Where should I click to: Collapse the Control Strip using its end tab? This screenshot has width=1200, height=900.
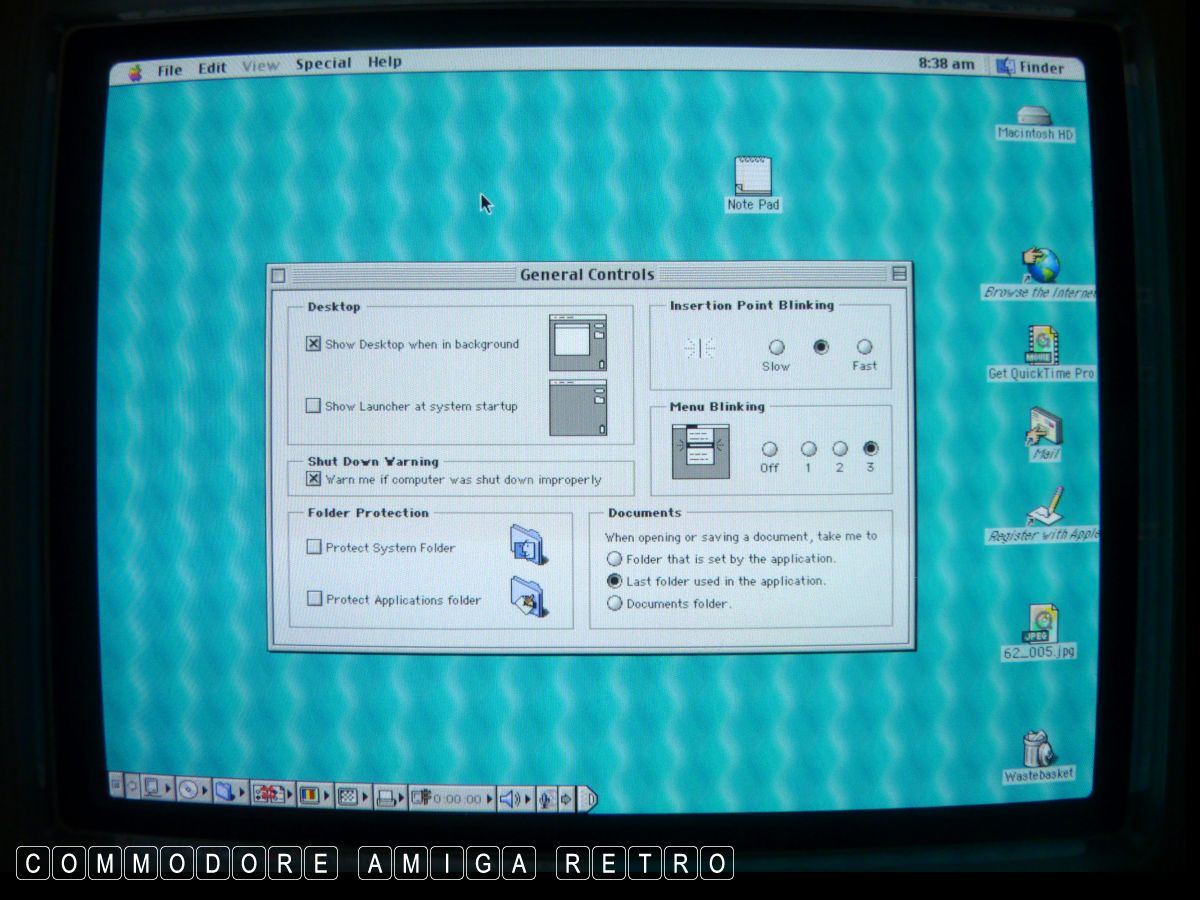click(589, 798)
